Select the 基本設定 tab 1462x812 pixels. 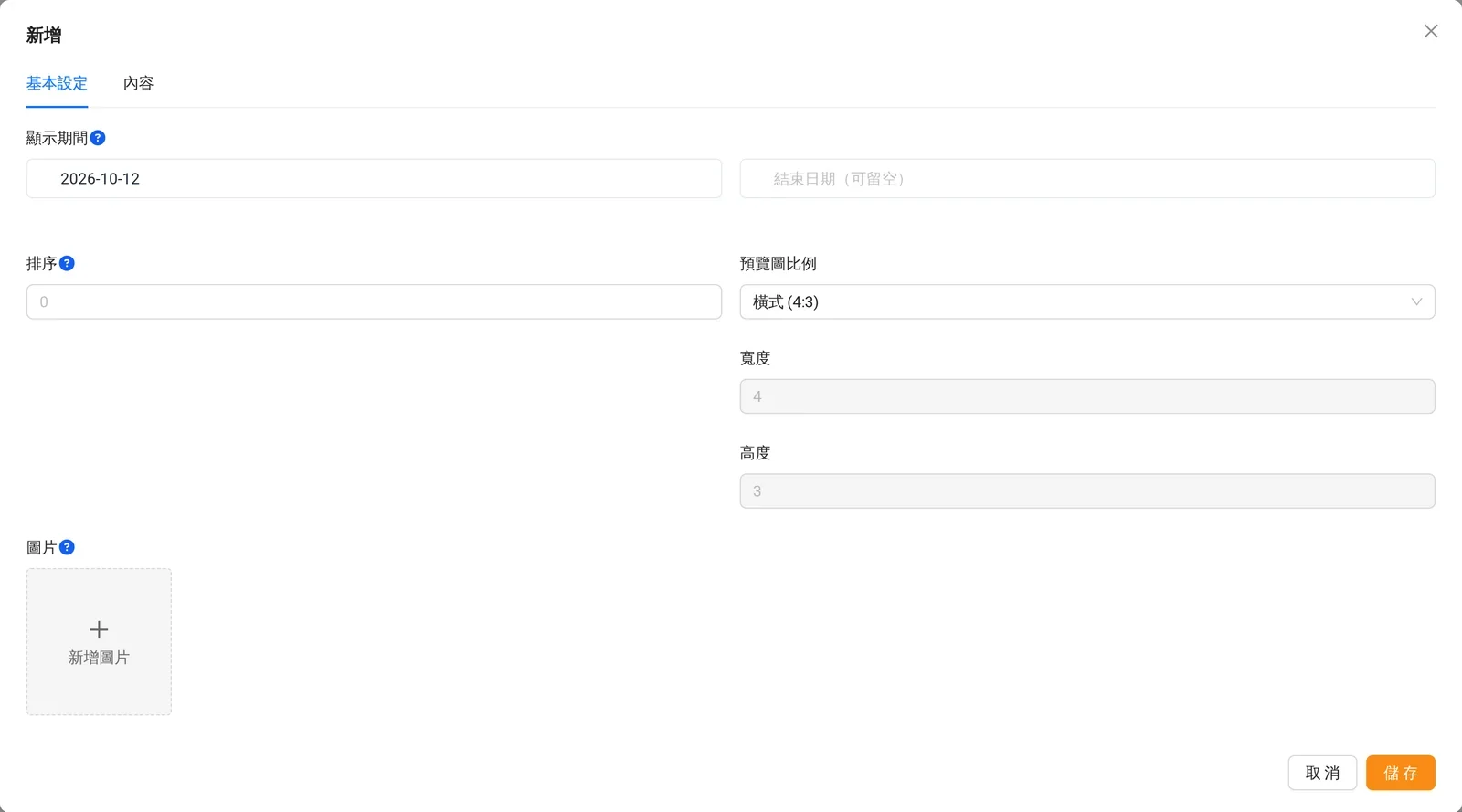pyautogui.click(x=57, y=83)
